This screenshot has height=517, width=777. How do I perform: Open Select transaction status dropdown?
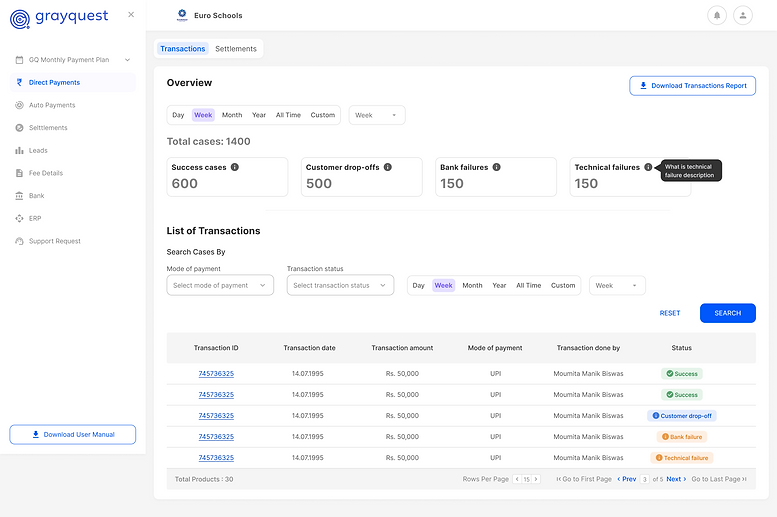(340, 286)
